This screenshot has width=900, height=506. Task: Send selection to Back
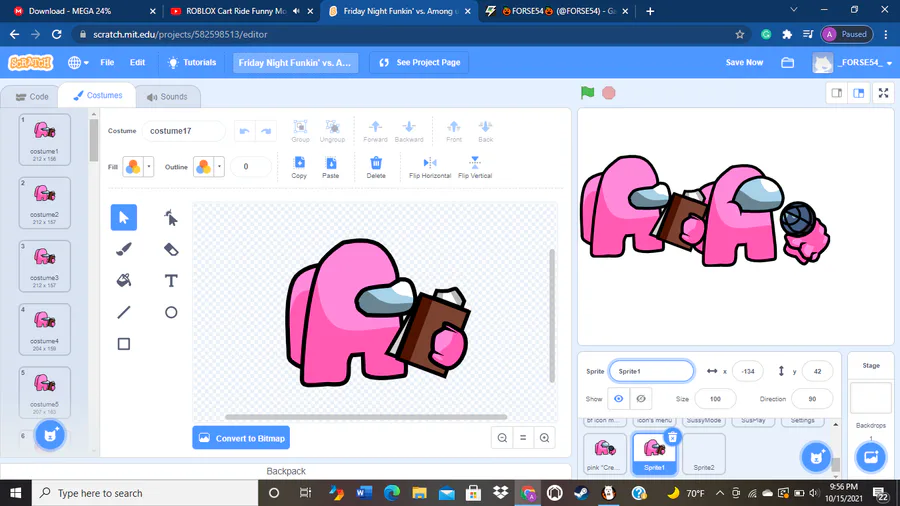486,131
